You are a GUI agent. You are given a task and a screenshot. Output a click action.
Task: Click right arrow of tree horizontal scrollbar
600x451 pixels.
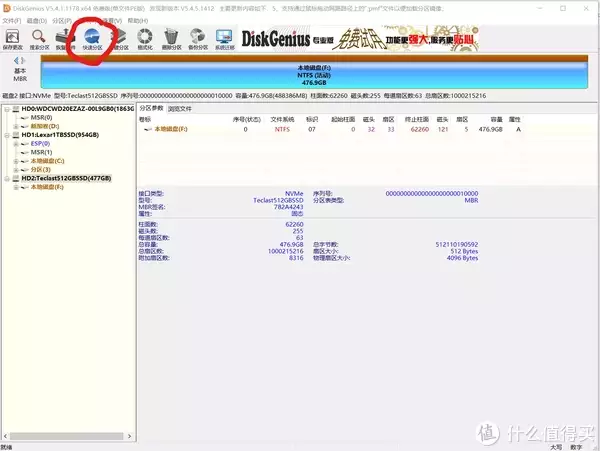click(129, 436)
